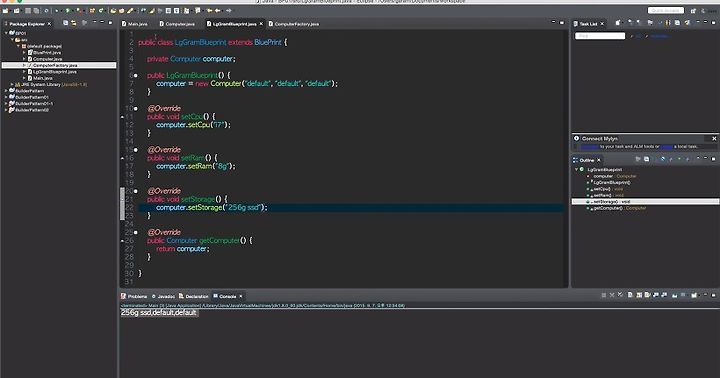Go forward with the grey Forward arrow
This screenshot has height=378, width=720.
(x=229, y=11)
